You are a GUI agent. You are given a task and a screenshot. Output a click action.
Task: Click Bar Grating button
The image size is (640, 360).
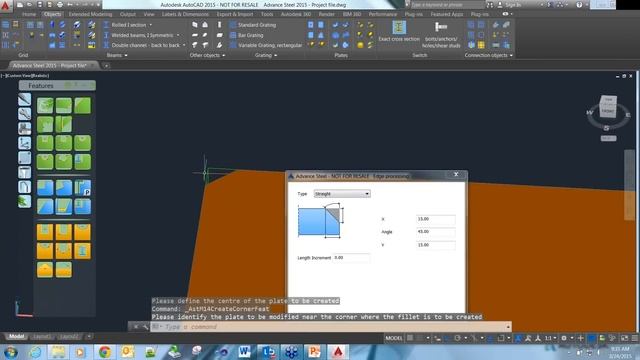coord(247,35)
